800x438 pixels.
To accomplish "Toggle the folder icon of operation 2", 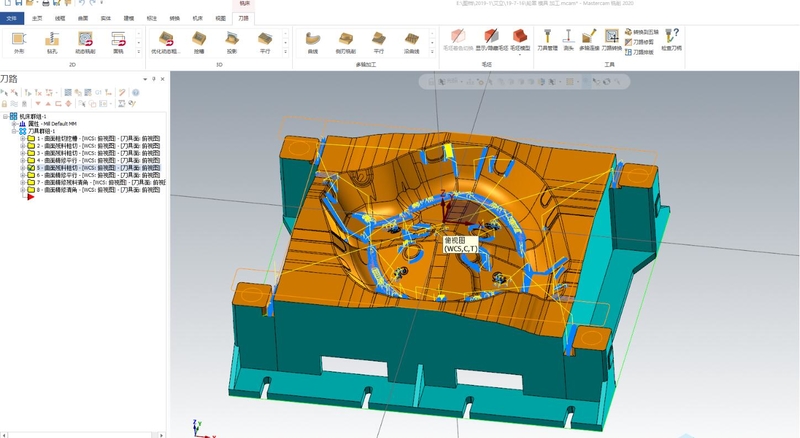I will [31, 145].
